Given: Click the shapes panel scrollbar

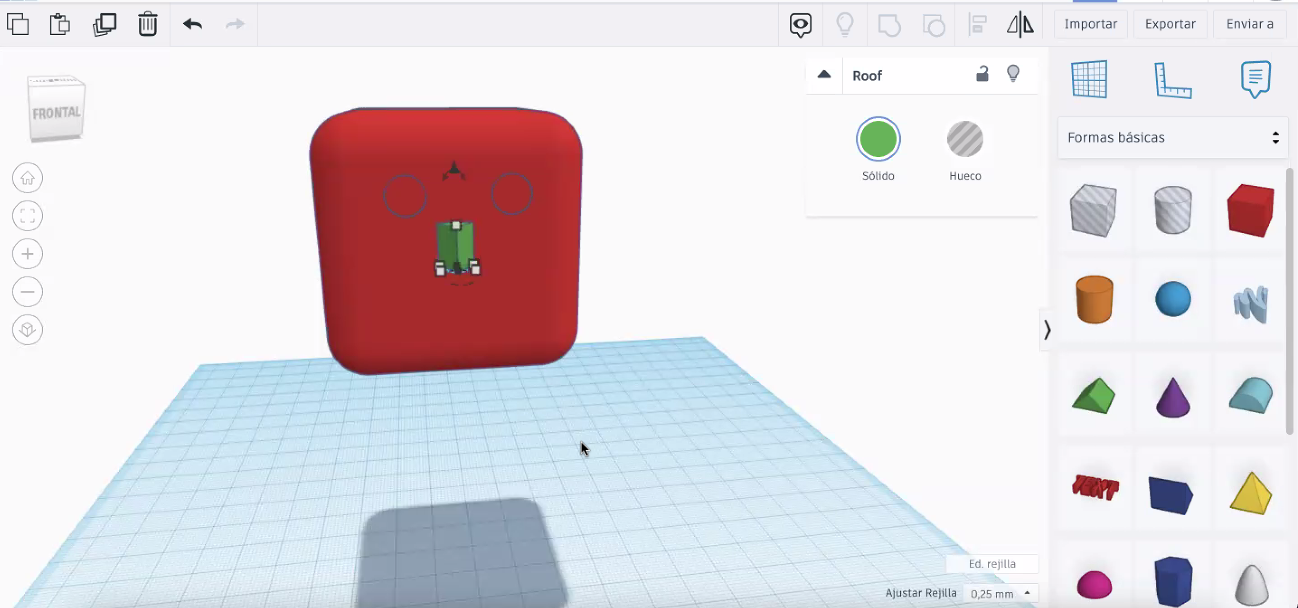Looking at the screenshot, I should point(1290,300).
